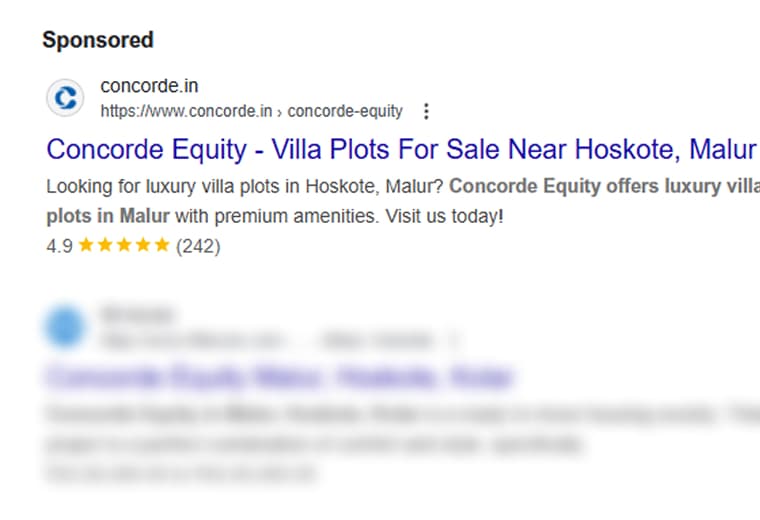The image size is (760, 520).
Task: Open the three-dot menu beside concorde-equity URL
Action: 426,111
